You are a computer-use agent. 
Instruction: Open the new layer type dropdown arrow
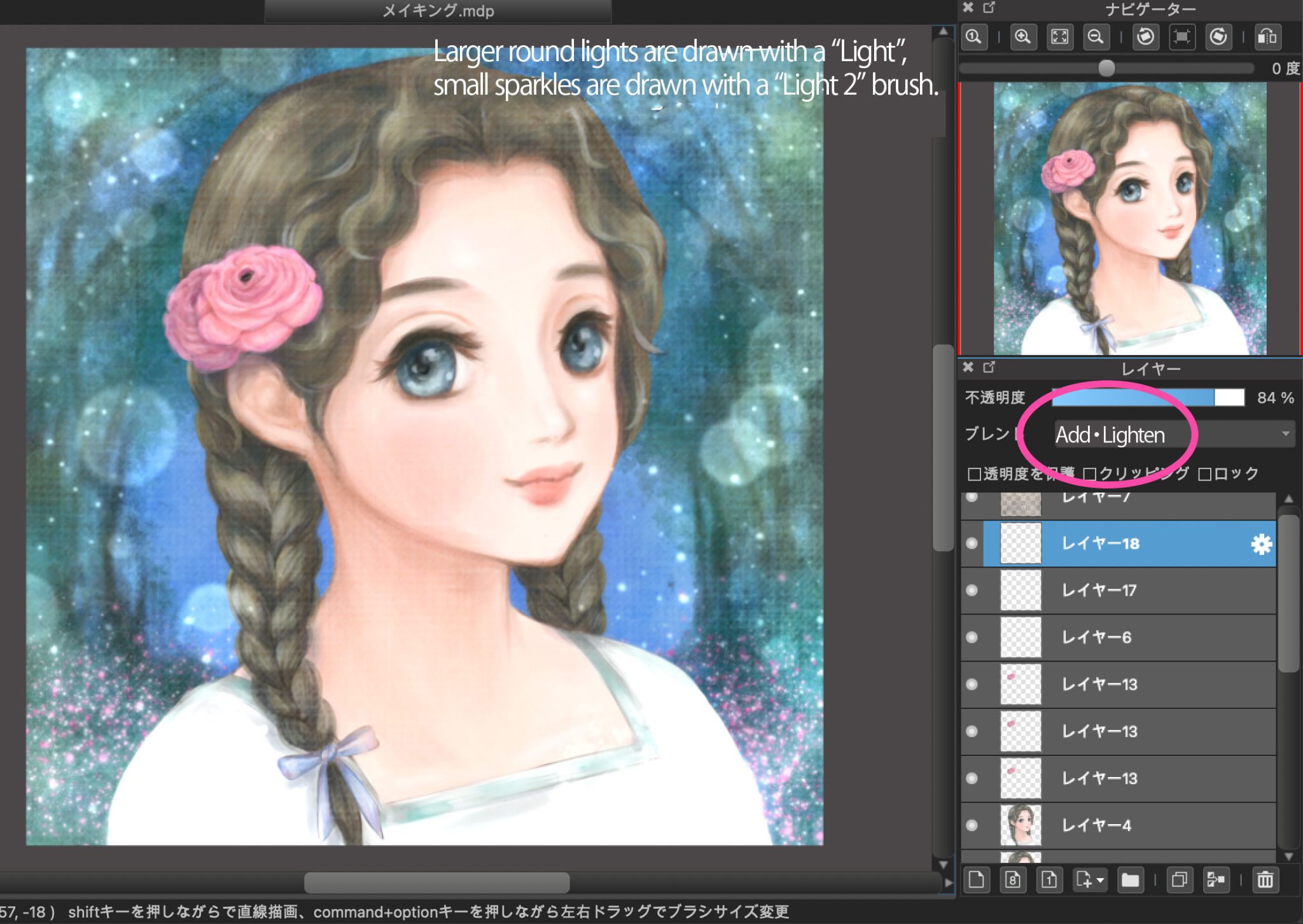1100,881
